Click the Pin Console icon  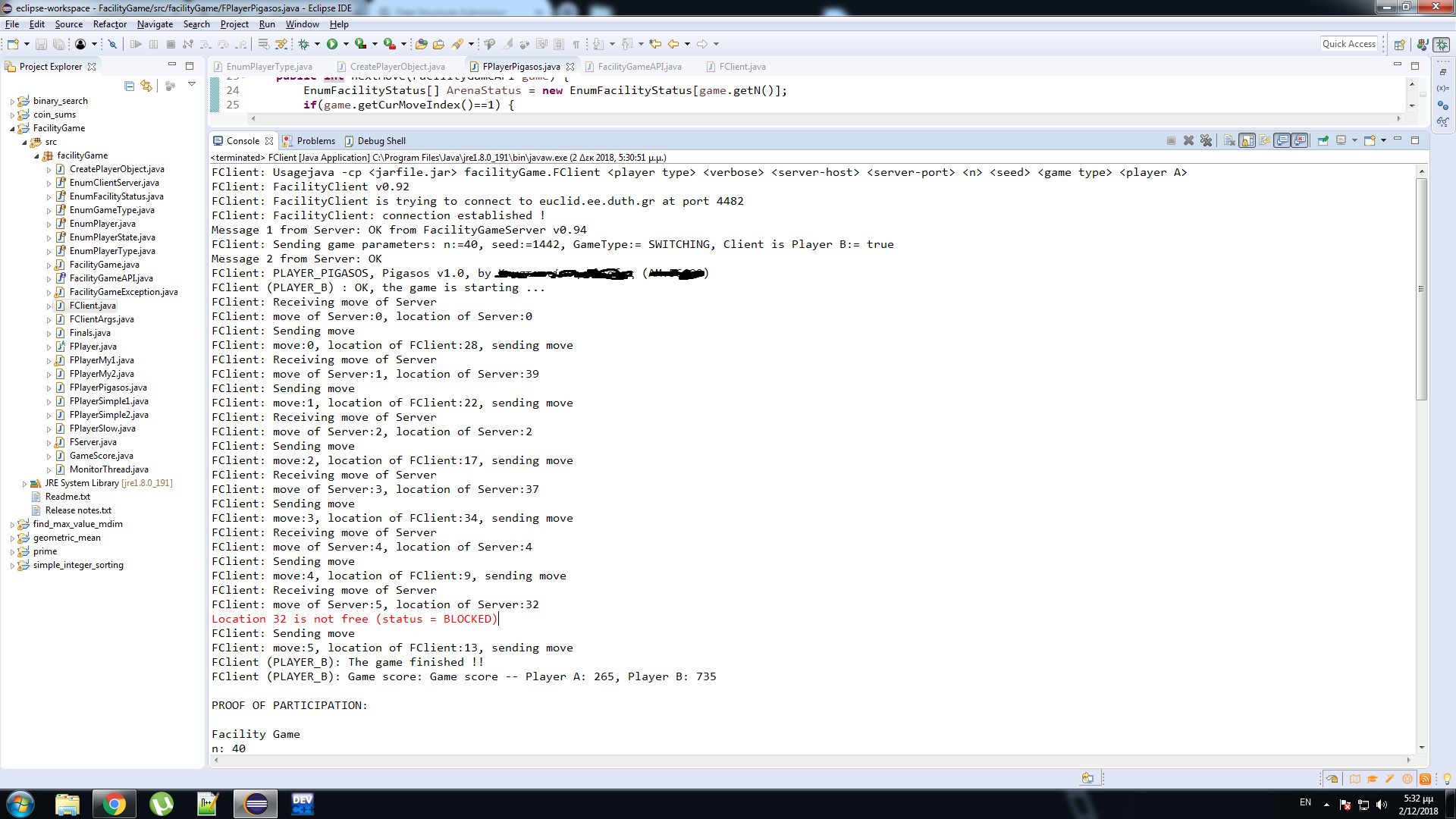[1323, 141]
